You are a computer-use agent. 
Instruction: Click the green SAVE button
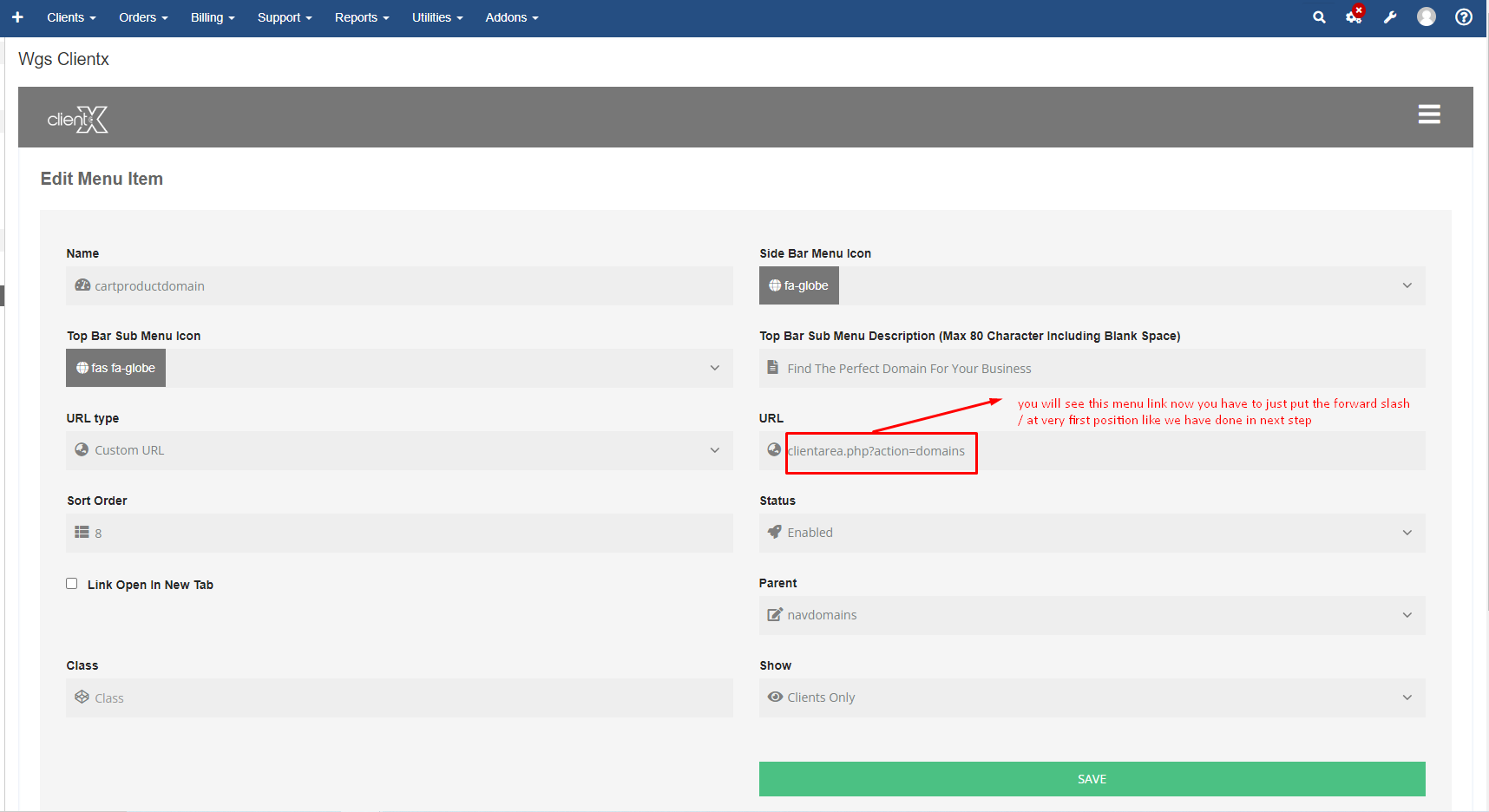pyautogui.click(x=1092, y=779)
